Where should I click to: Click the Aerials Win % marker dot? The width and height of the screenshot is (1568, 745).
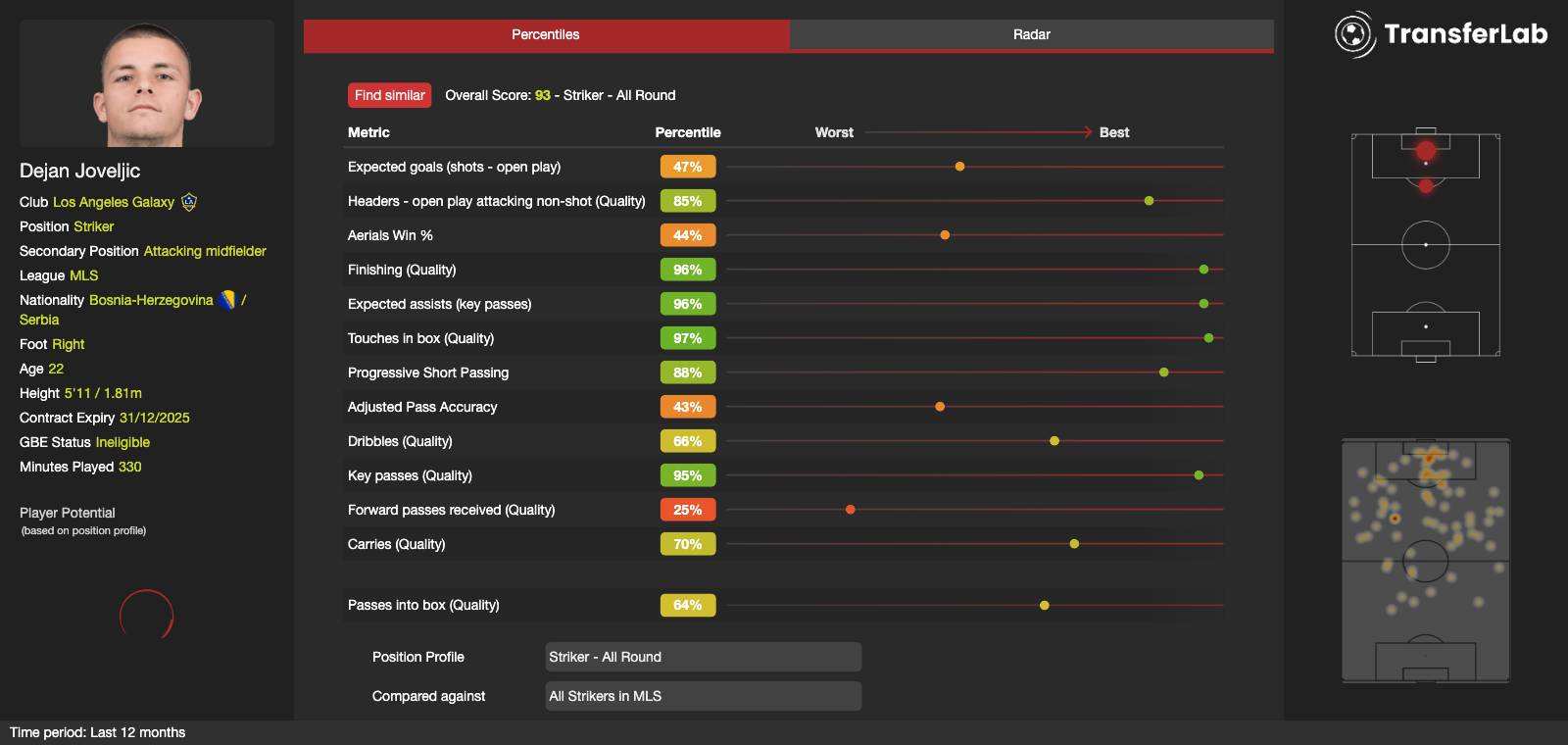pos(945,235)
